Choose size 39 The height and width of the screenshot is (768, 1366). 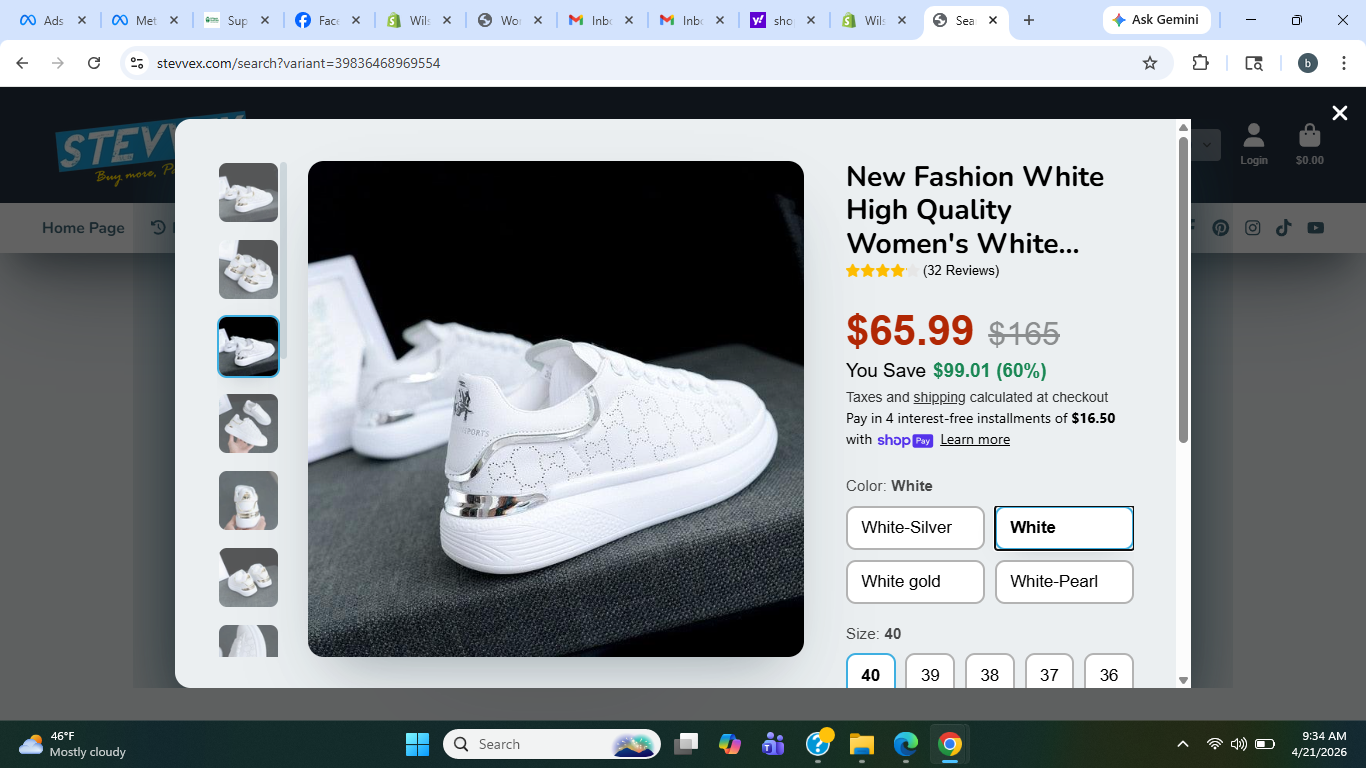[930, 672]
